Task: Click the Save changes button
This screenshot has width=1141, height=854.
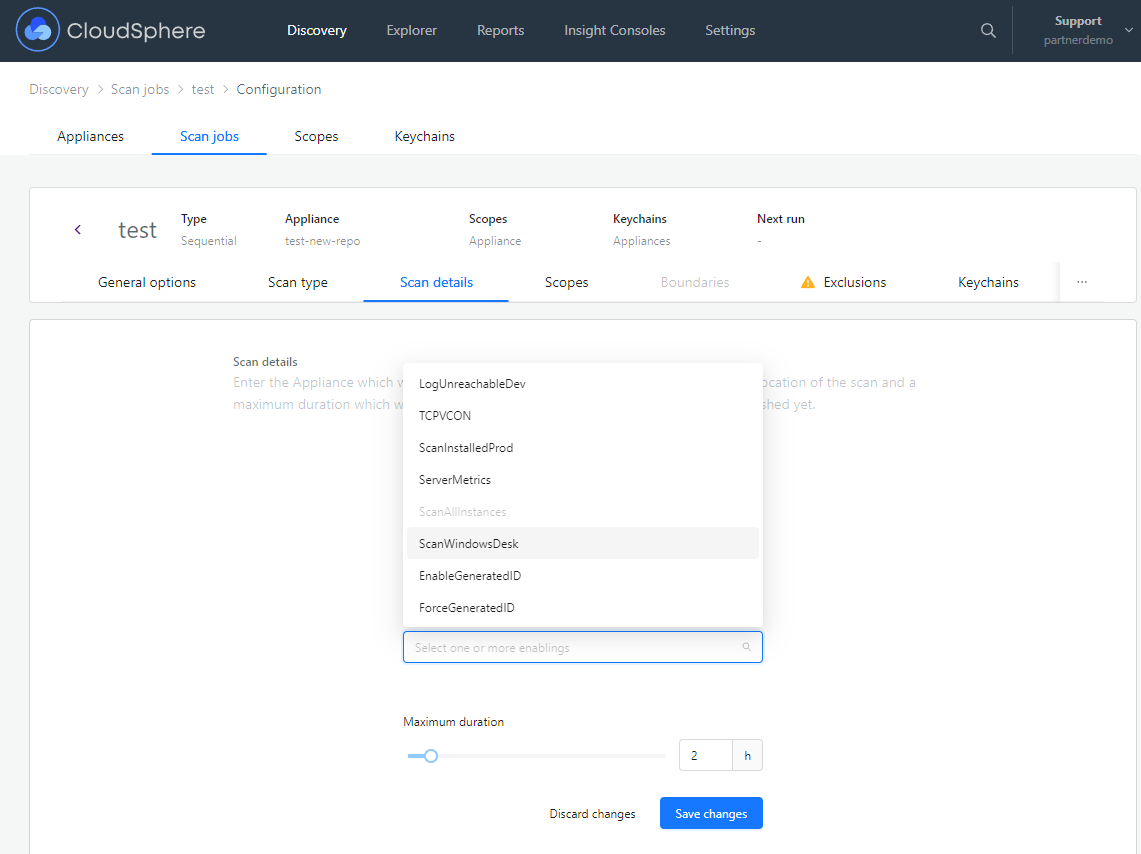Action: (711, 813)
